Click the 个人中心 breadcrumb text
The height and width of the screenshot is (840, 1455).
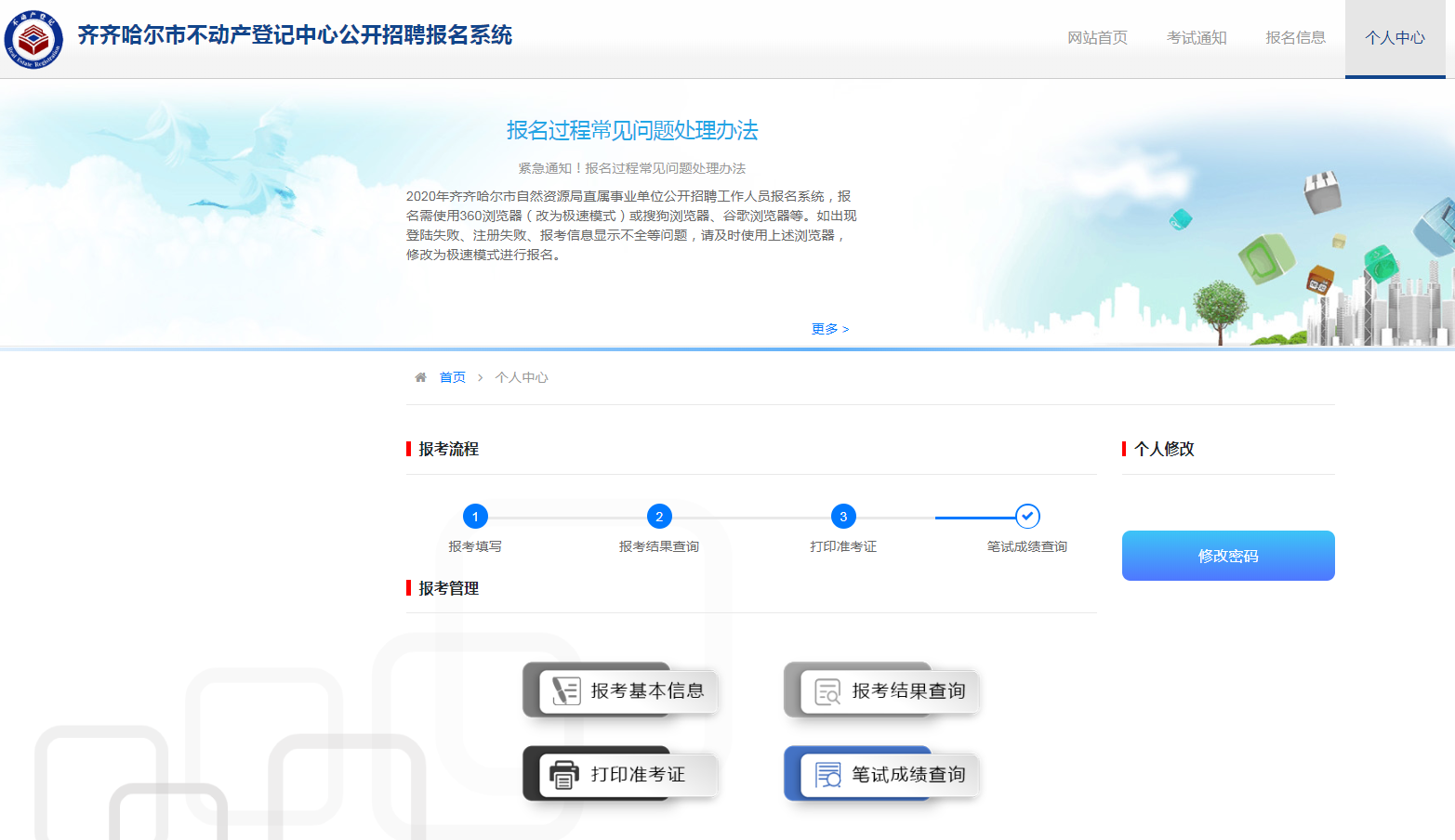(x=522, y=377)
